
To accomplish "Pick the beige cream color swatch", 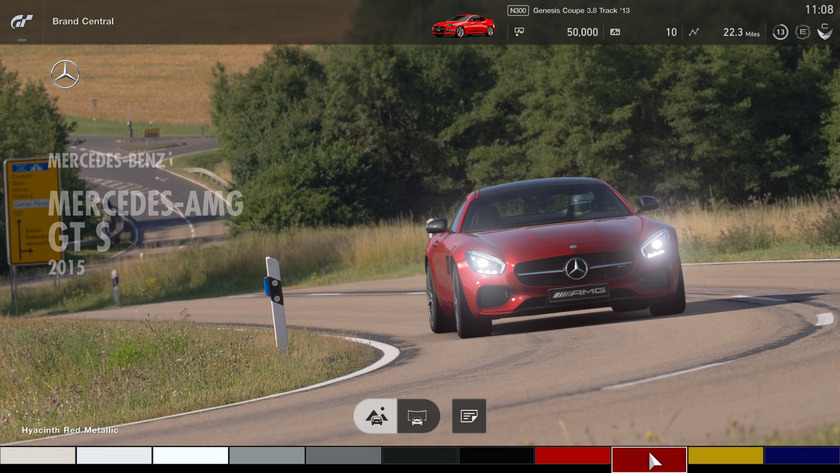I will 38,455.
